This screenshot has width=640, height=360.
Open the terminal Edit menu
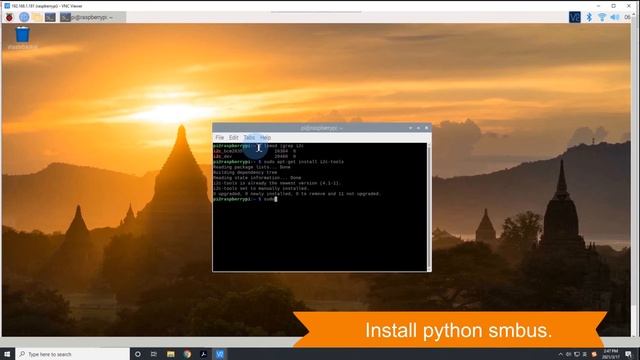point(233,138)
